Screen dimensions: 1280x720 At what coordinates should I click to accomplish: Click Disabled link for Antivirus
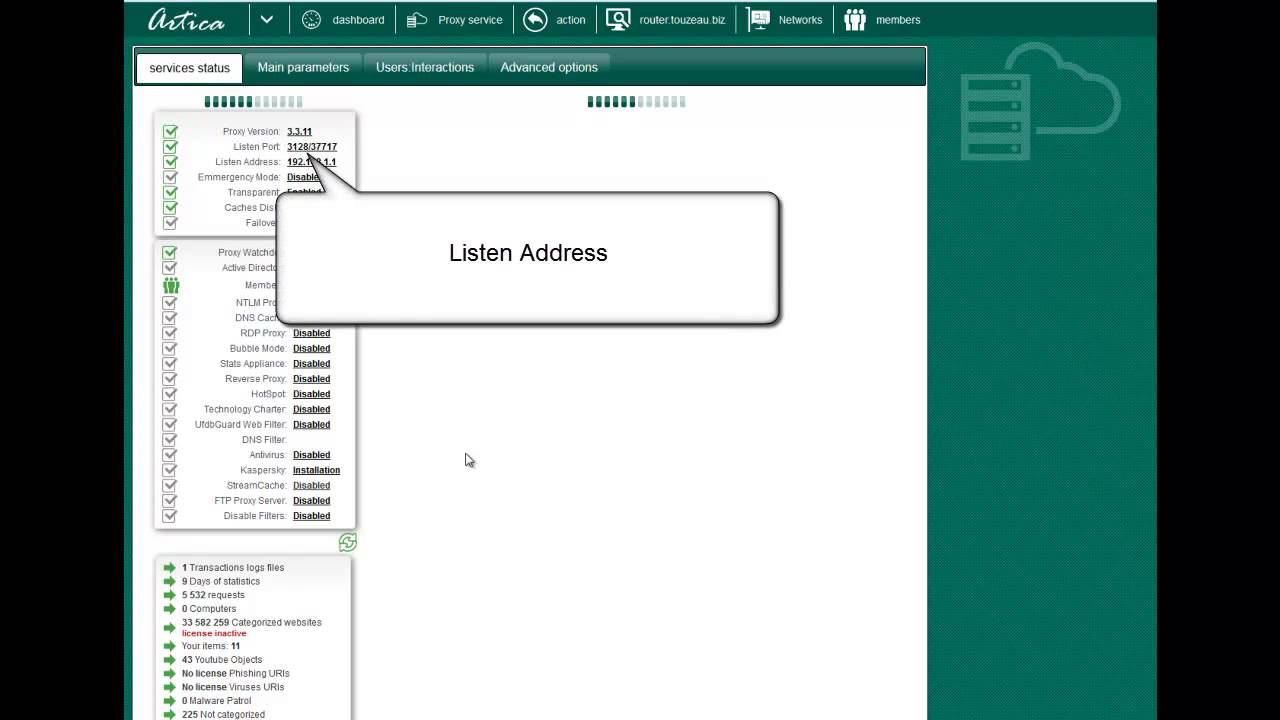311,455
